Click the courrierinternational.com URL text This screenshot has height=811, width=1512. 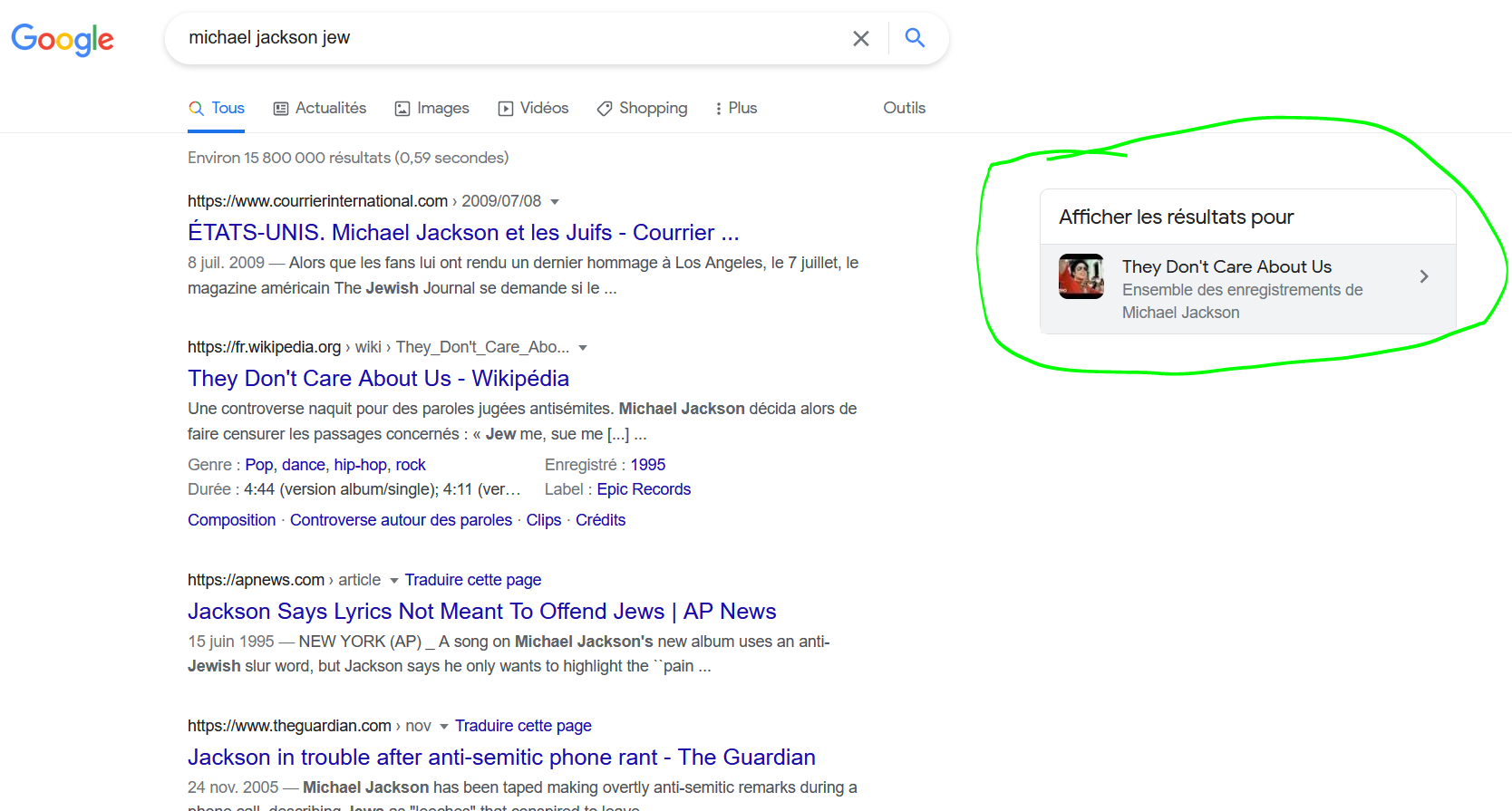[317, 201]
